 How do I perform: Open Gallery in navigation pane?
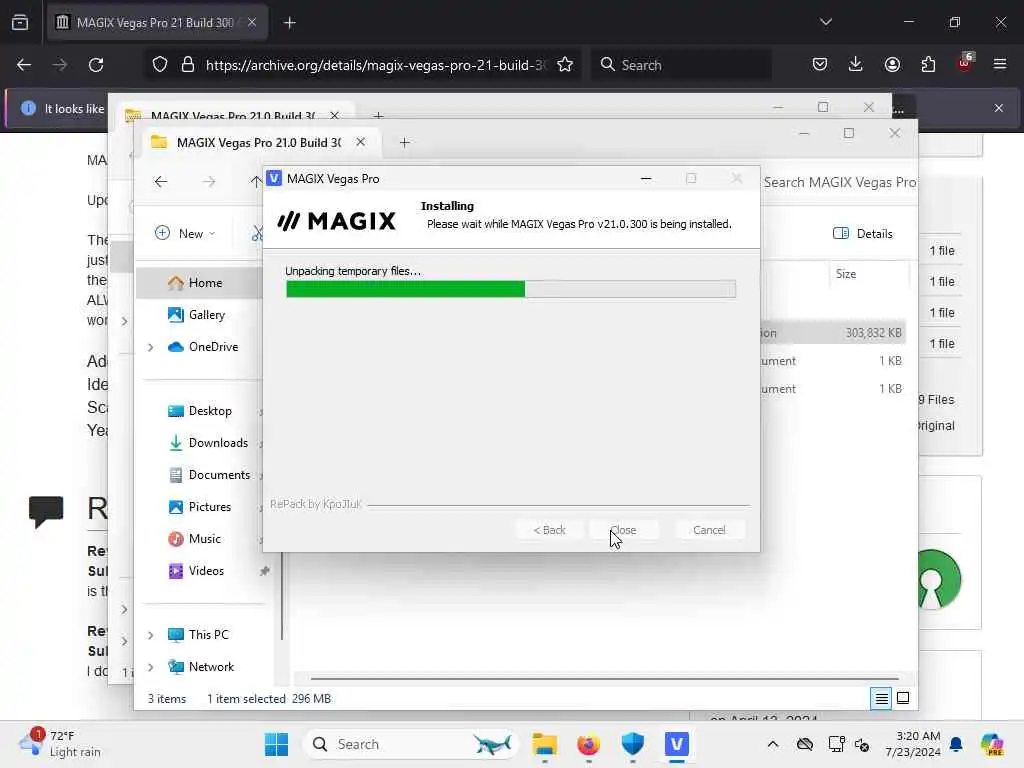pos(206,315)
